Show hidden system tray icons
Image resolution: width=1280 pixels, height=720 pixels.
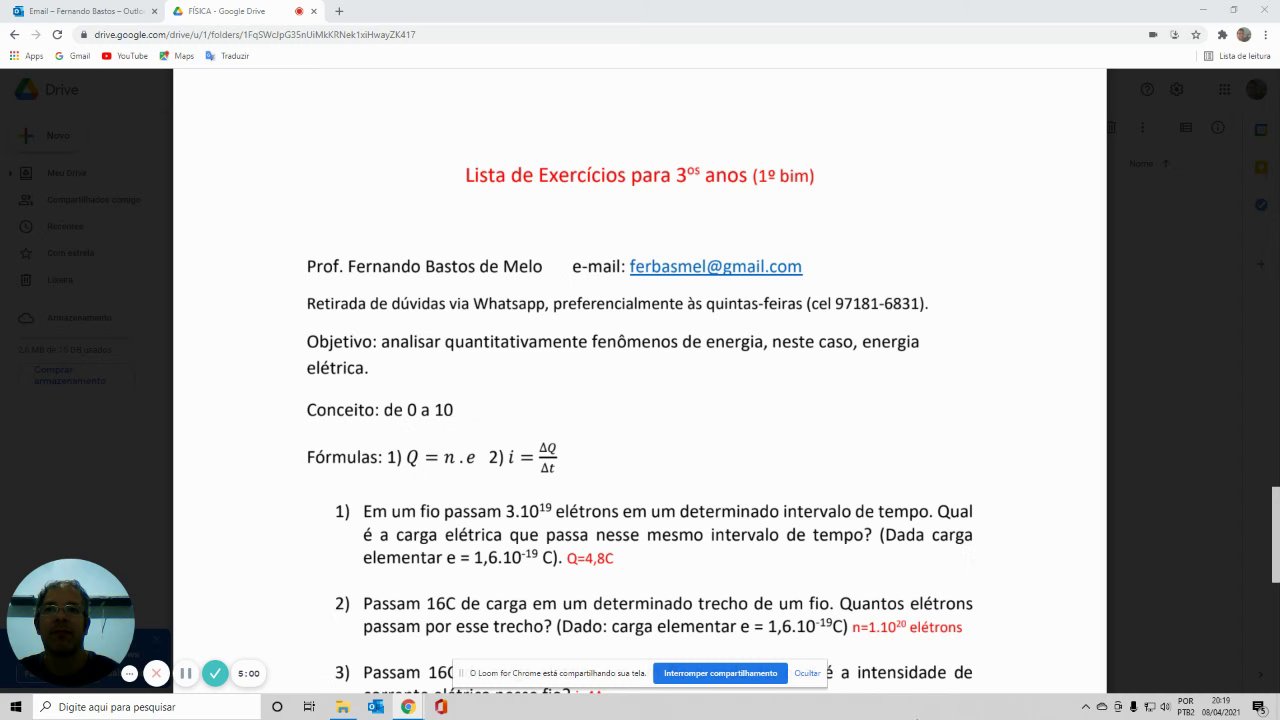pos(1086,706)
